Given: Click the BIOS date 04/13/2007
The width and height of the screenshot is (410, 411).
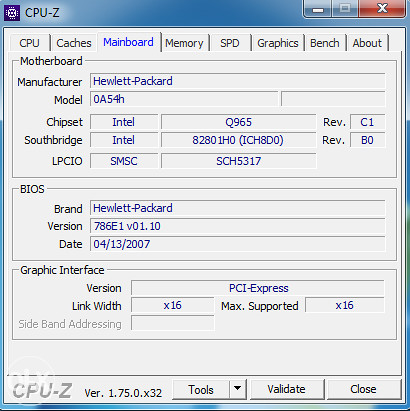Looking at the screenshot, I should 238,244.
